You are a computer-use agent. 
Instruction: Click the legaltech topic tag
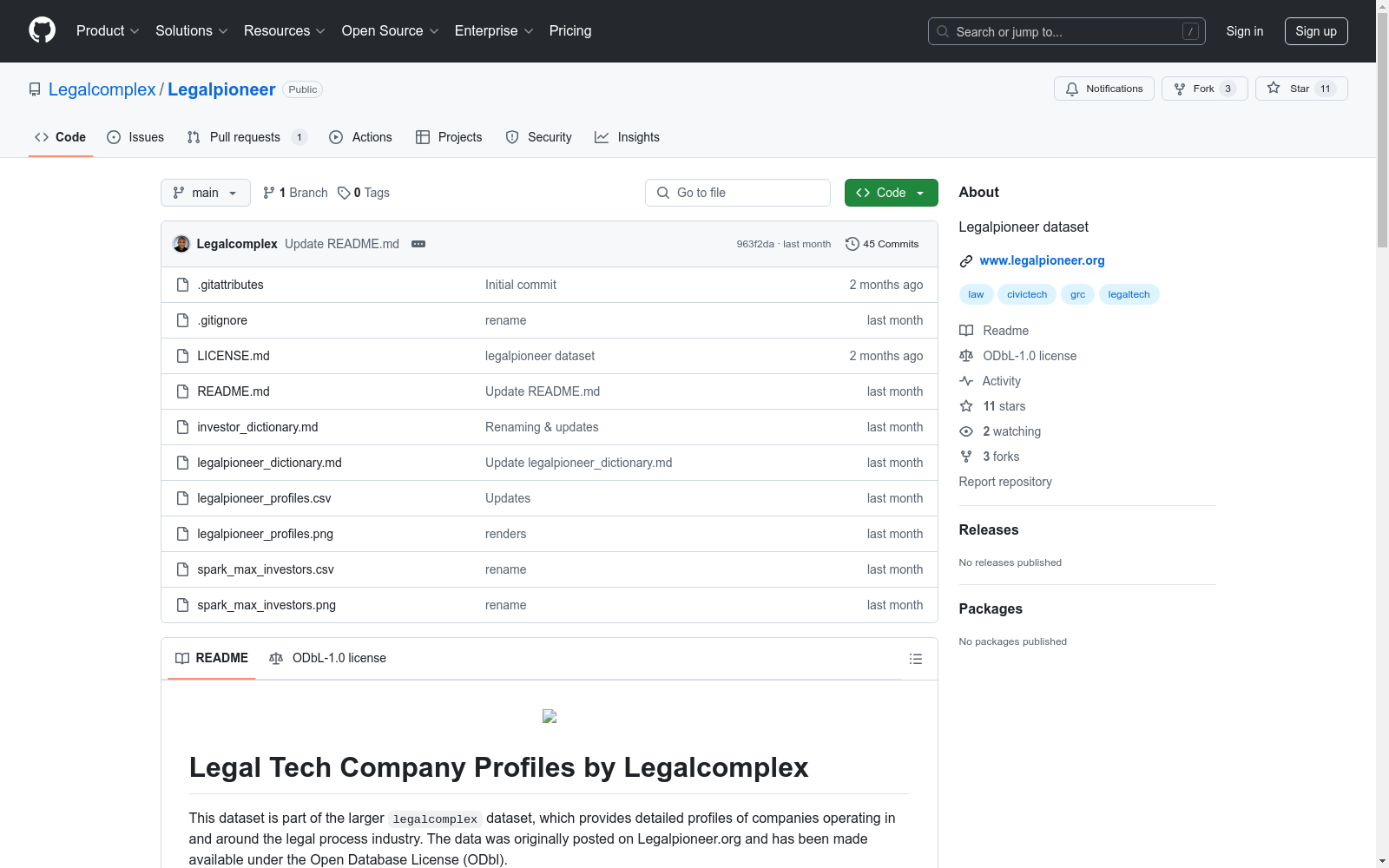click(x=1129, y=294)
